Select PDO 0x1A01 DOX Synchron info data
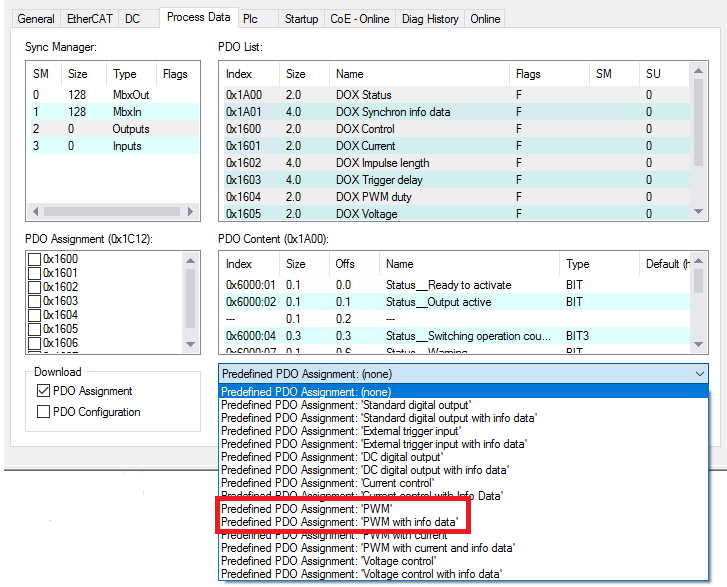 (x=457, y=112)
